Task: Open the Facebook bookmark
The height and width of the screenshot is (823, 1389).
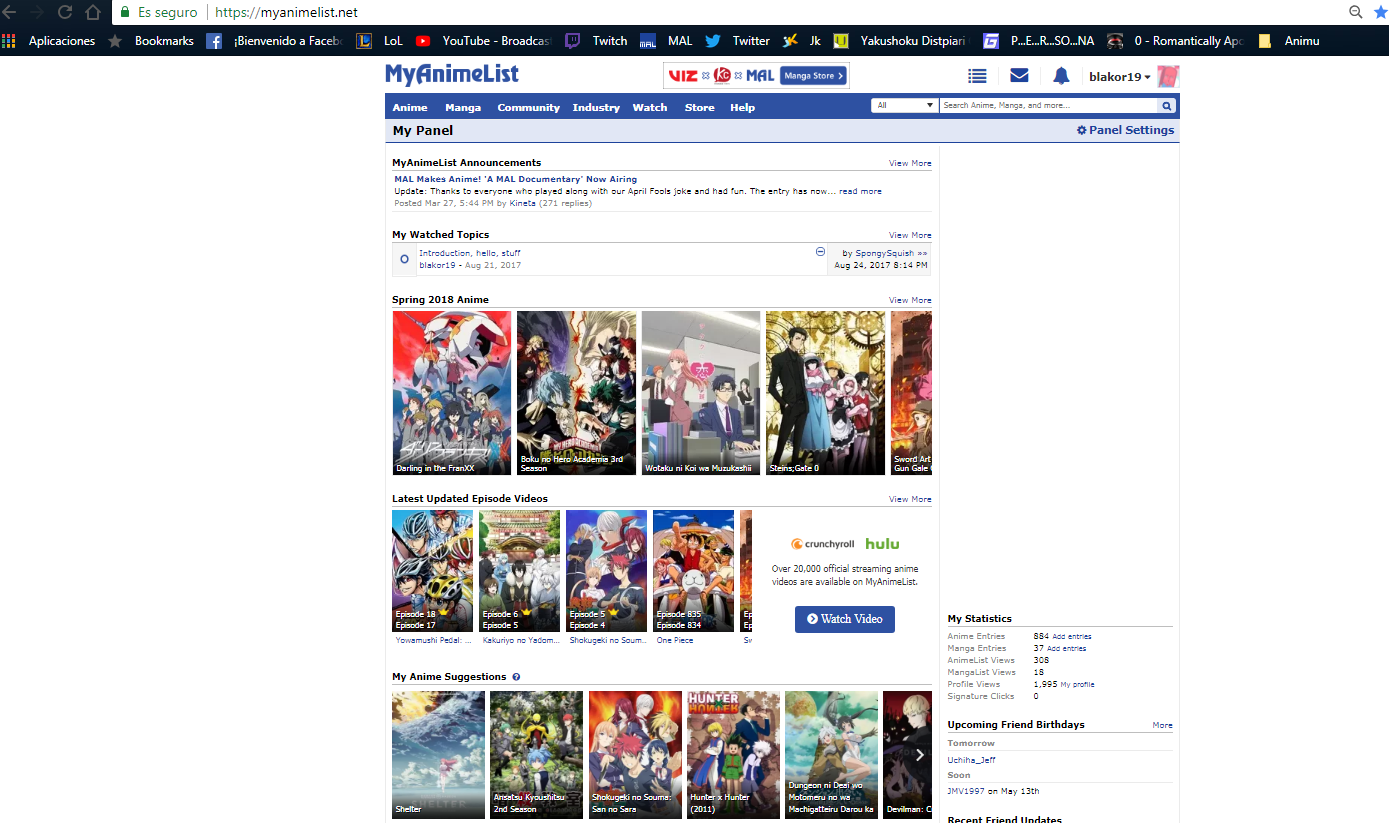Action: pos(274,41)
